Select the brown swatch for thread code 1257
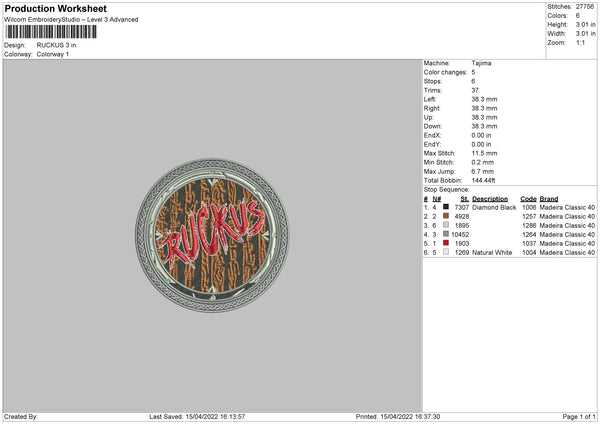The image size is (600, 424). point(447,216)
